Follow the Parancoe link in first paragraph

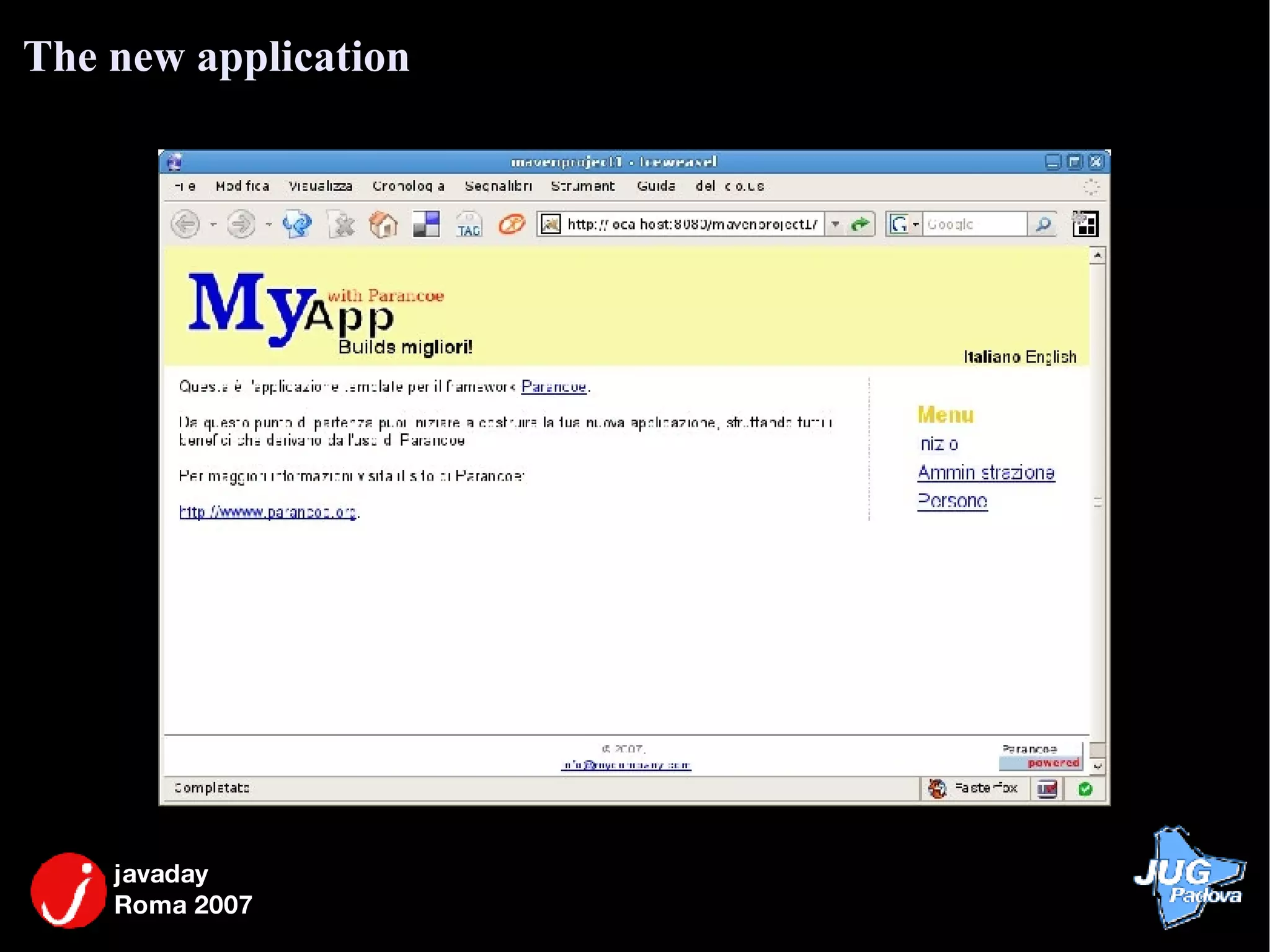pyautogui.click(x=554, y=387)
